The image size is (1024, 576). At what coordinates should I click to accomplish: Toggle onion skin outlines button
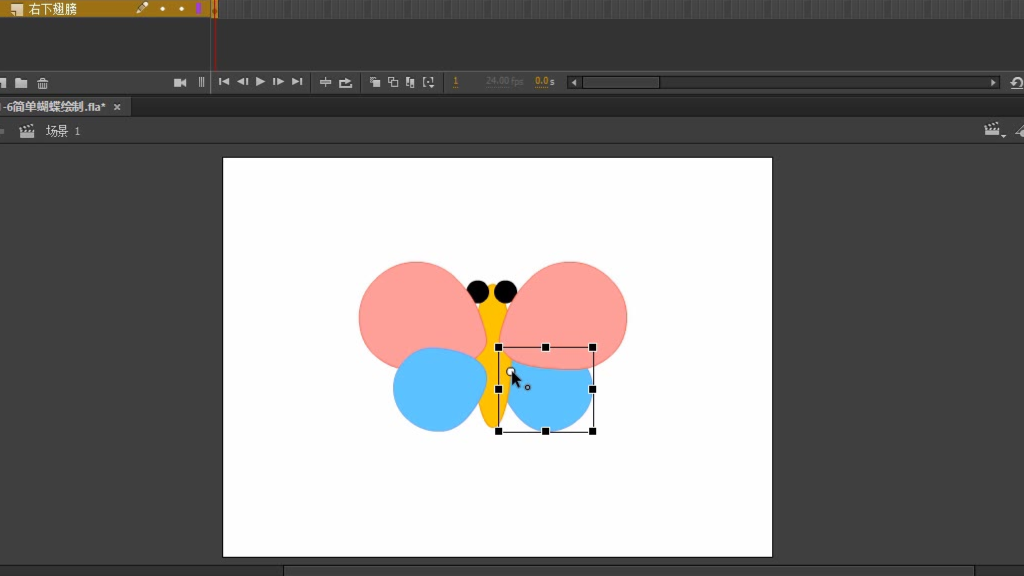pyautogui.click(x=393, y=82)
